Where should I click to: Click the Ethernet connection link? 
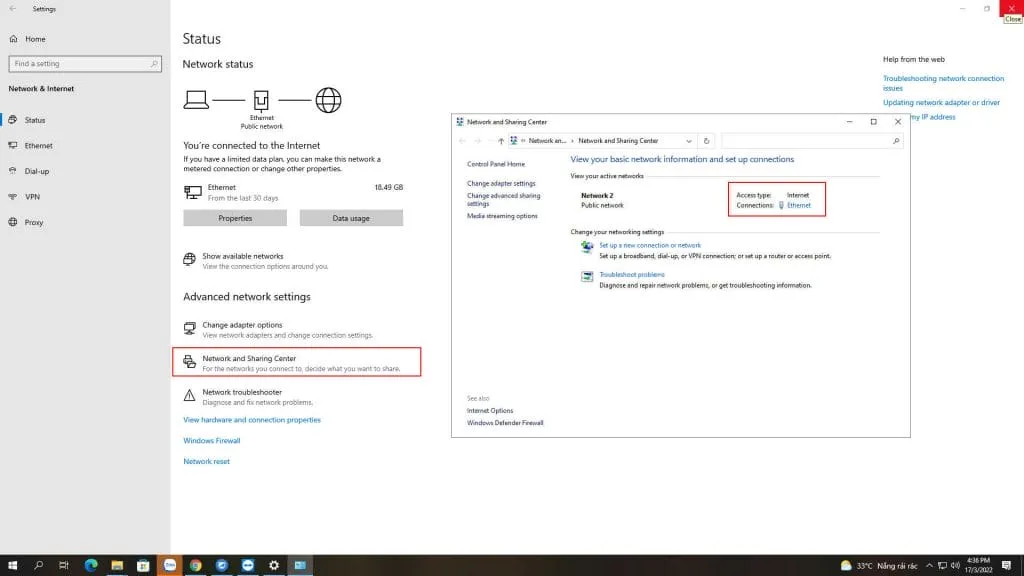(x=798, y=205)
